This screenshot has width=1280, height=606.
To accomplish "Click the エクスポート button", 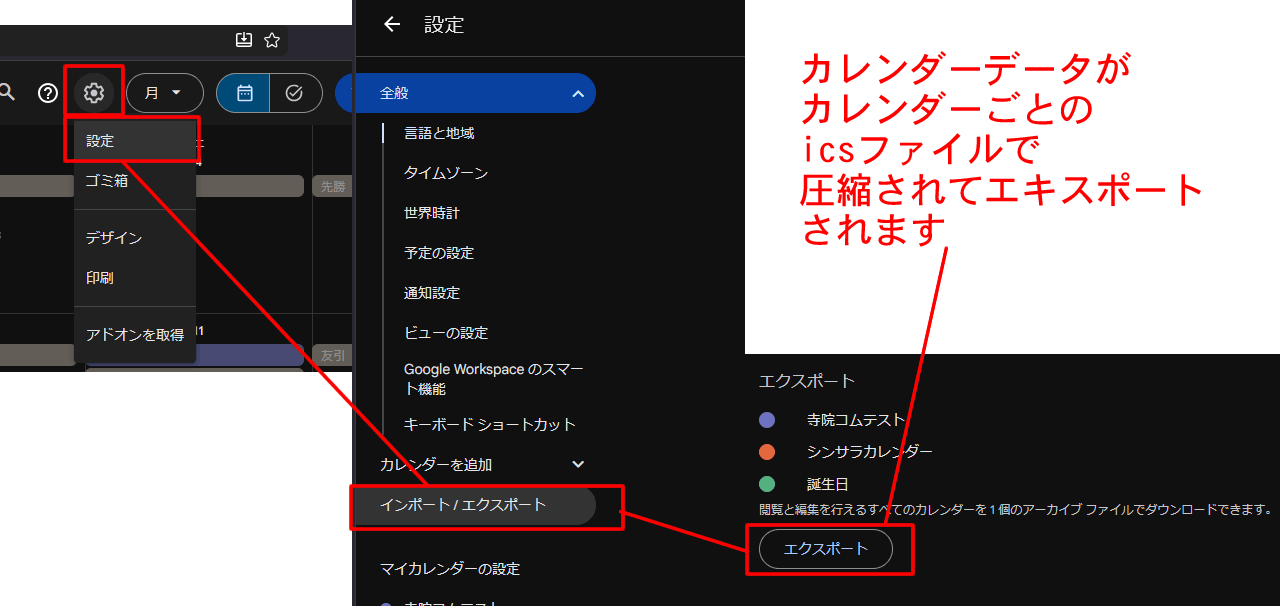I will pyautogui.click(x=825, y=549).
